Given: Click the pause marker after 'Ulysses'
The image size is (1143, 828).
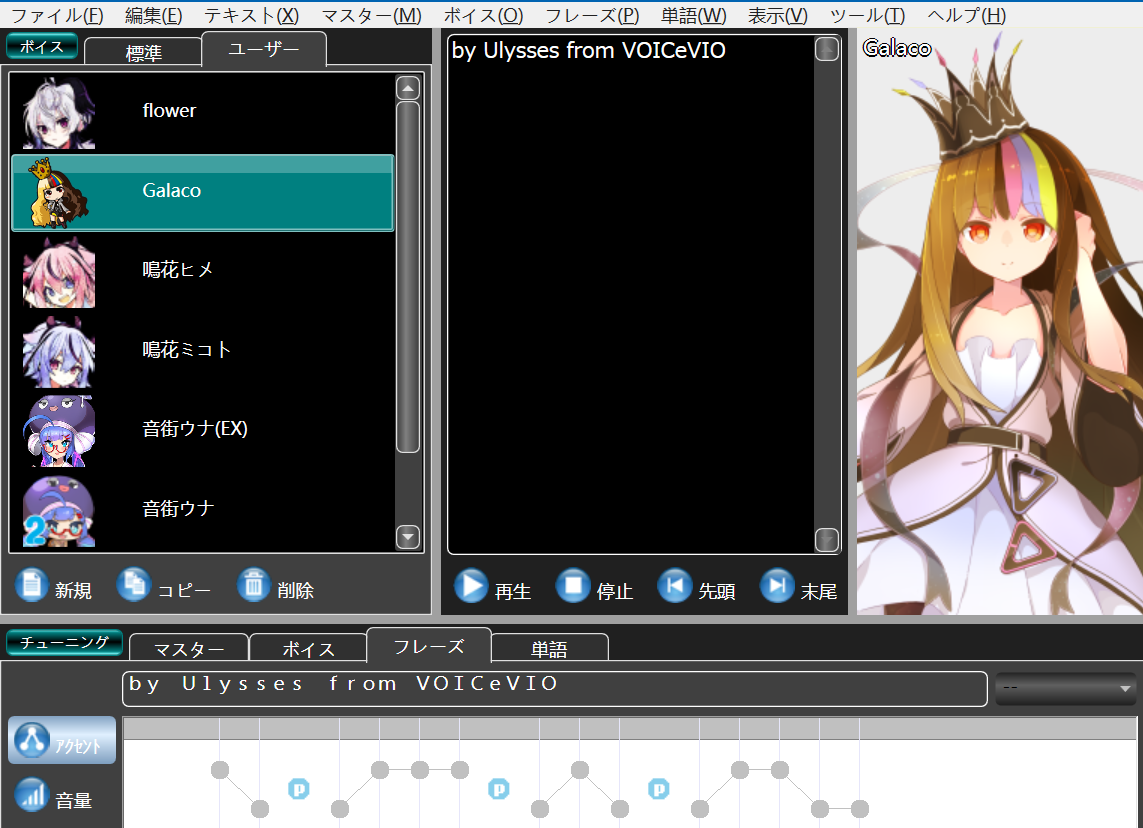Looking at the screenshot, I should point(499,789).
